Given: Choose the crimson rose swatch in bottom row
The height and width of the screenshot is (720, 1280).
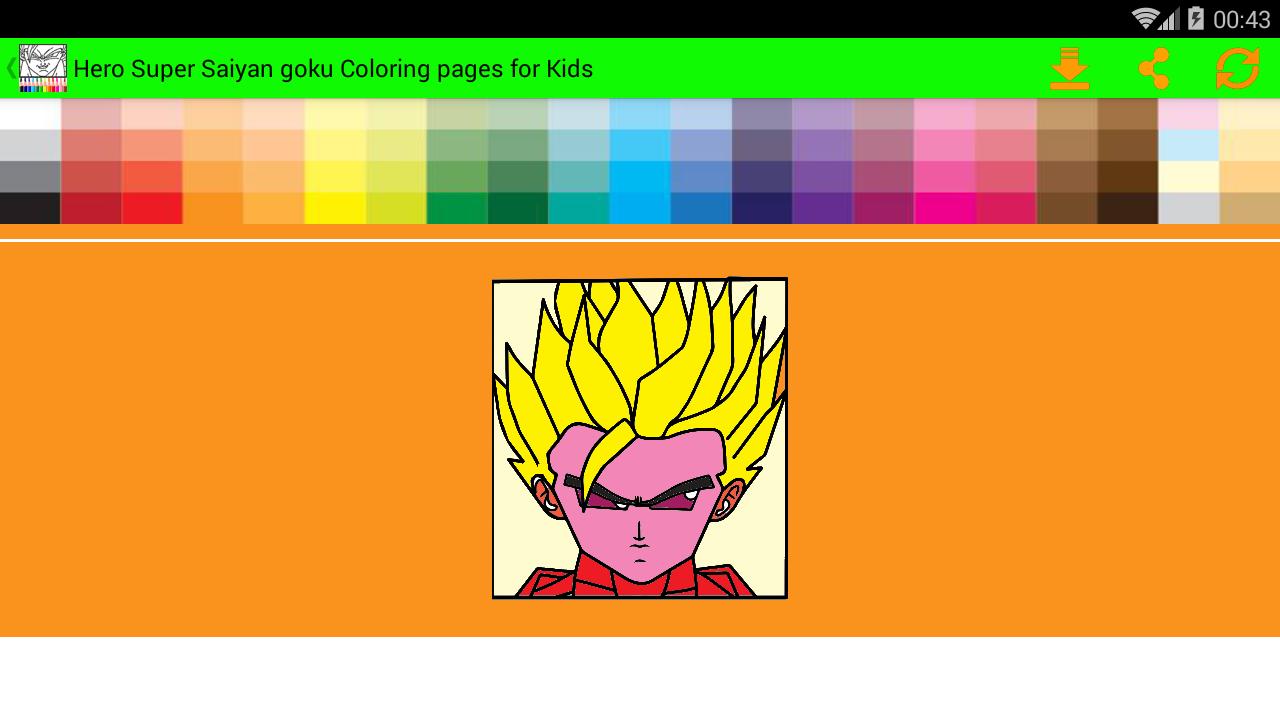Looking at the screenshot, I should [x=1006, y=208].
